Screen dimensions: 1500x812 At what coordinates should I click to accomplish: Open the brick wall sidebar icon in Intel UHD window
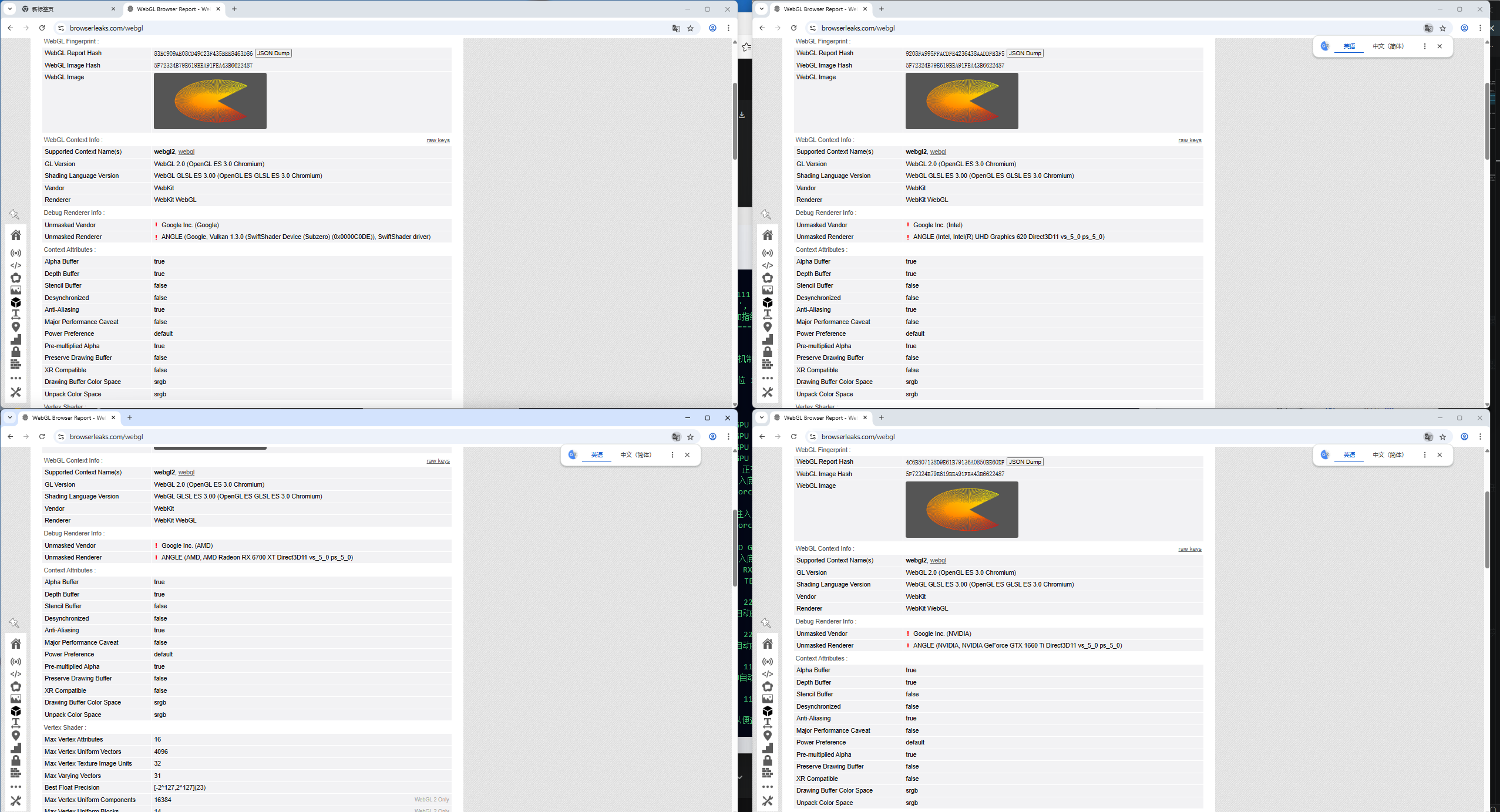click(x=768, y=364)
